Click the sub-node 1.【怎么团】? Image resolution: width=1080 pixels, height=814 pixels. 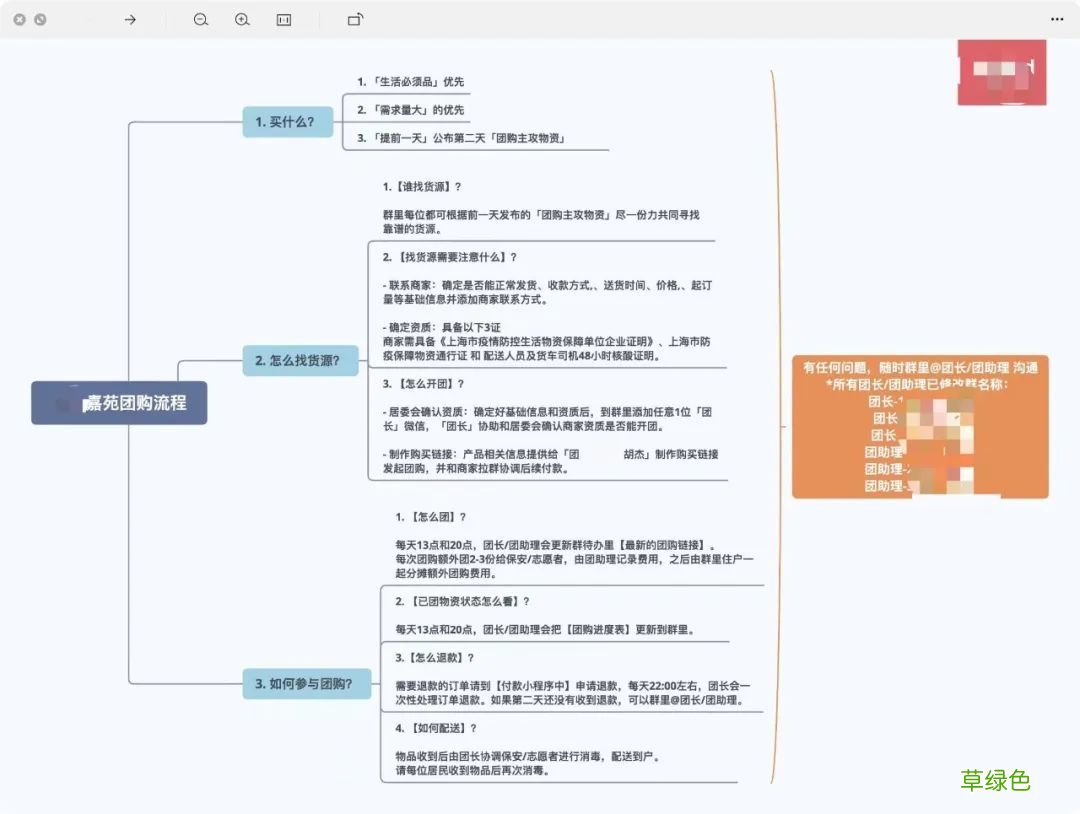430,517
